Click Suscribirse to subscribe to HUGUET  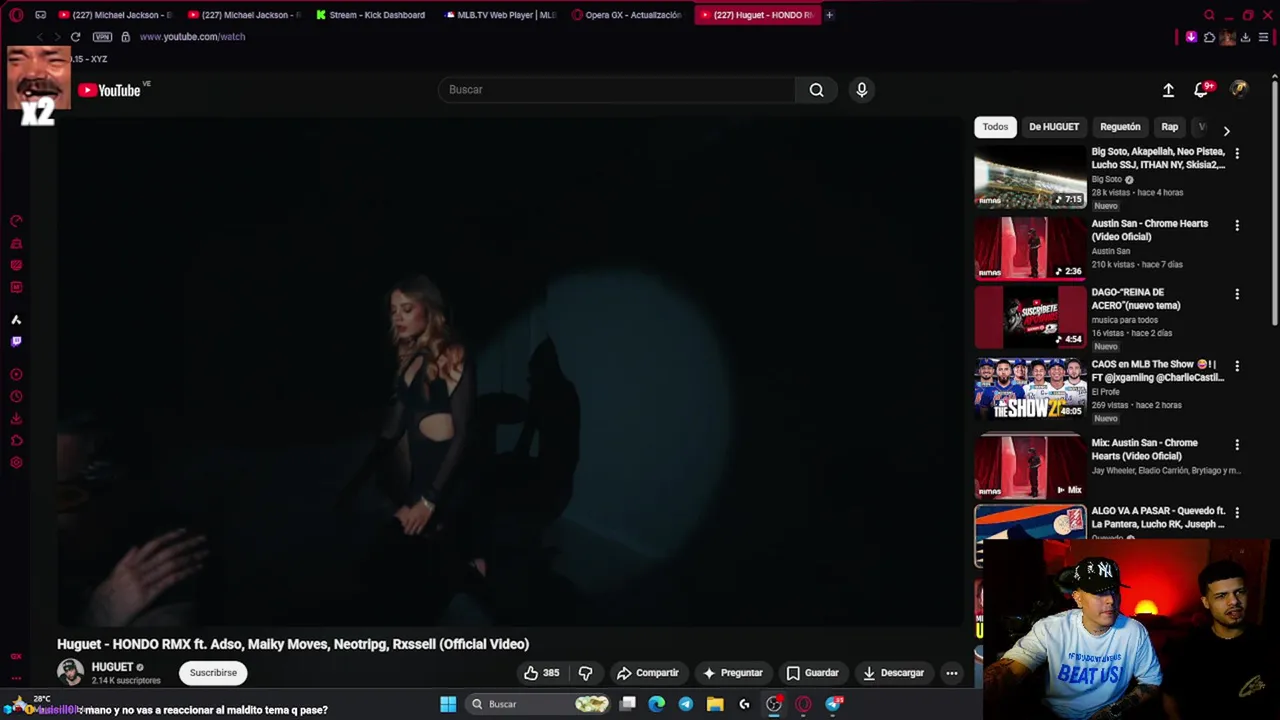pyautogui.click(x=213, y=673)
